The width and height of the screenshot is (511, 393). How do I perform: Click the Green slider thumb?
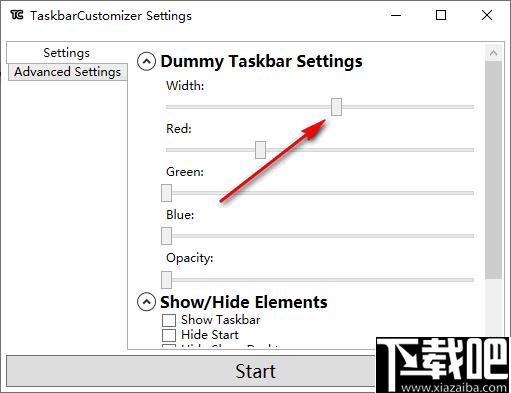pos(166,193)
